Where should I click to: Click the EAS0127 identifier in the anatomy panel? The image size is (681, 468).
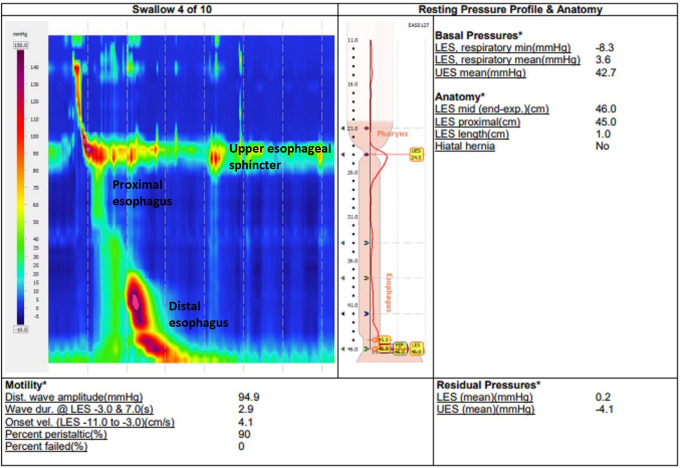click(x=418, y=26)
